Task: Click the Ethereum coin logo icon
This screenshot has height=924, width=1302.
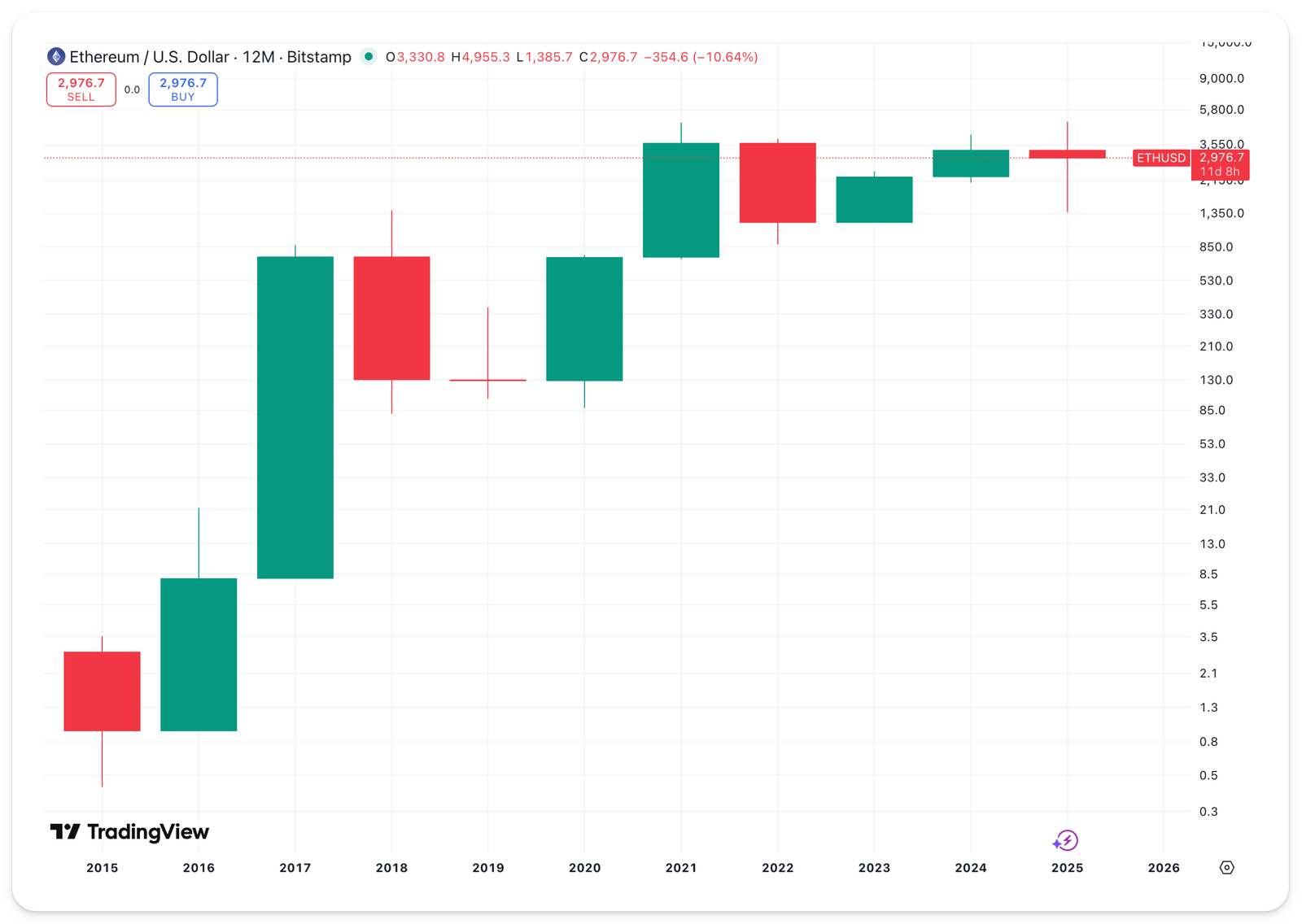Action: pyautogui.click(x=56, y=57)
